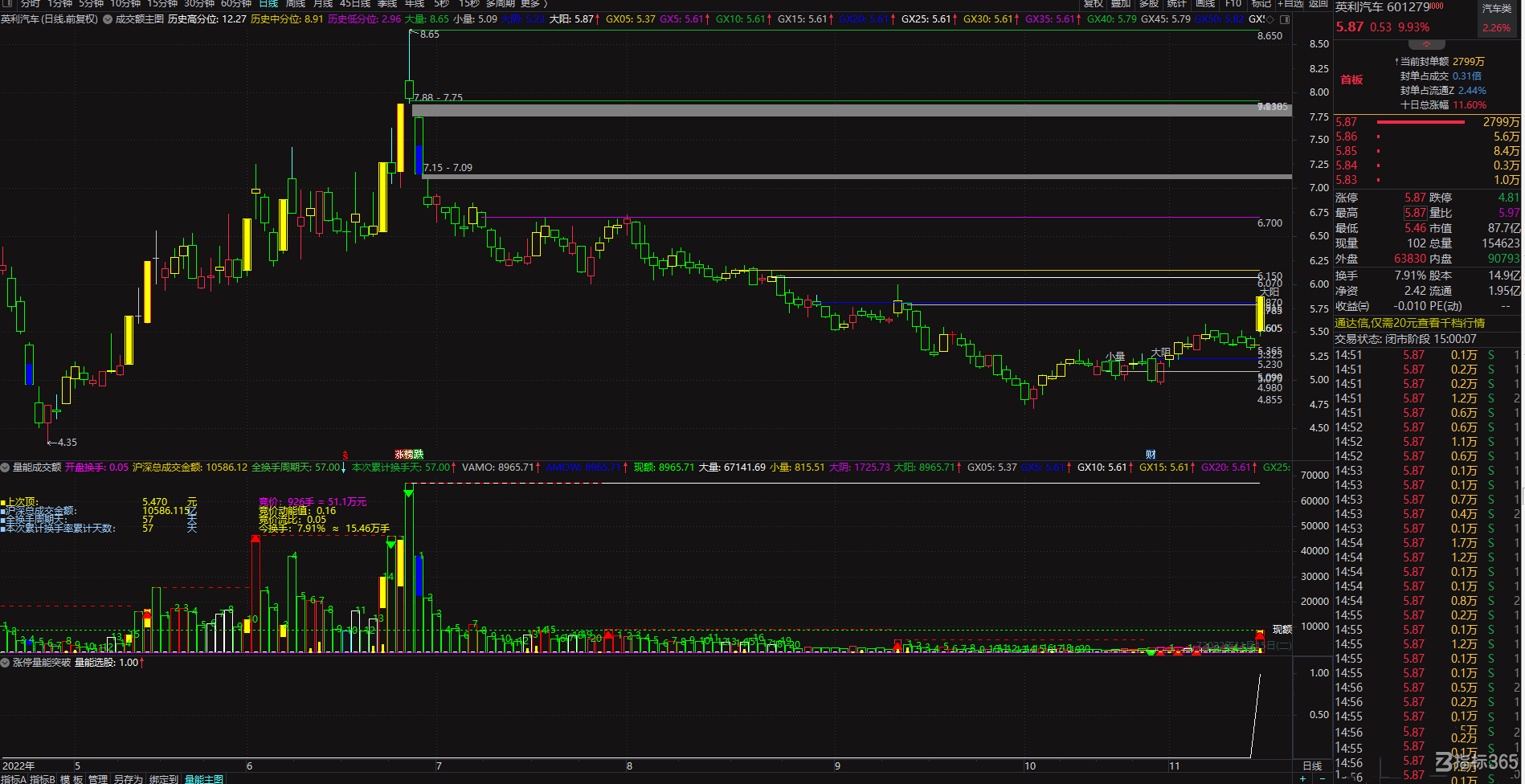Click the plus zoom button below the axis

coord(1303,779)
